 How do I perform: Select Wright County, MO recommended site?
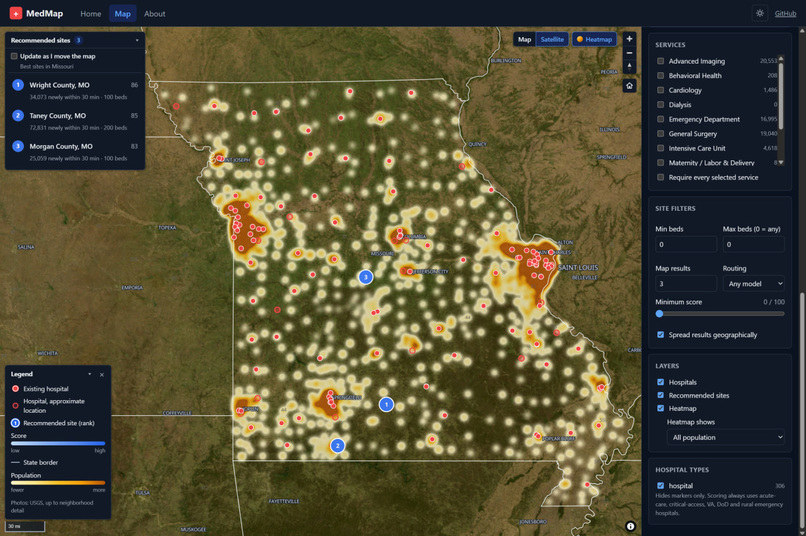click(75, 90)
